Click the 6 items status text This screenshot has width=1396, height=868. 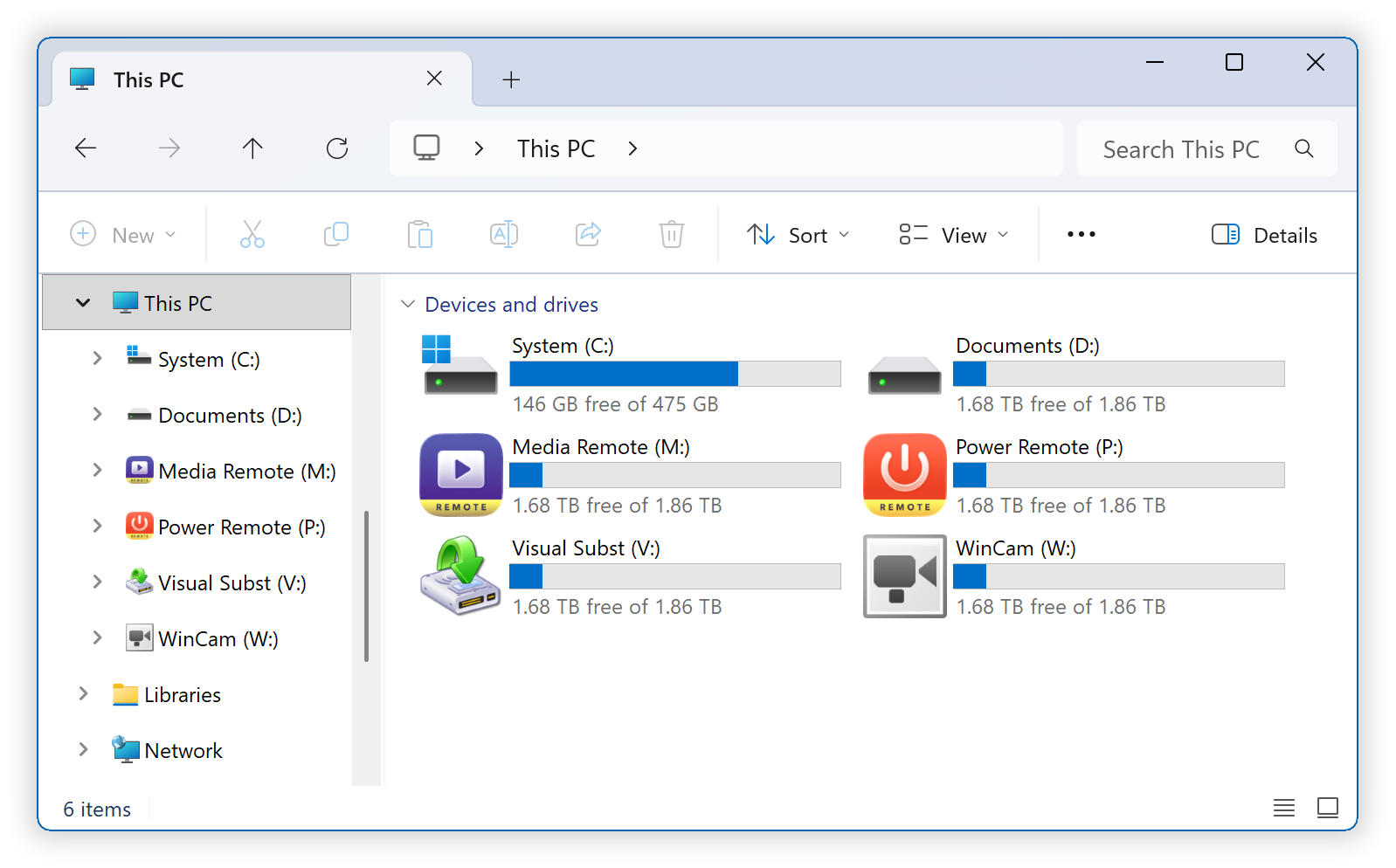(97, 809)
